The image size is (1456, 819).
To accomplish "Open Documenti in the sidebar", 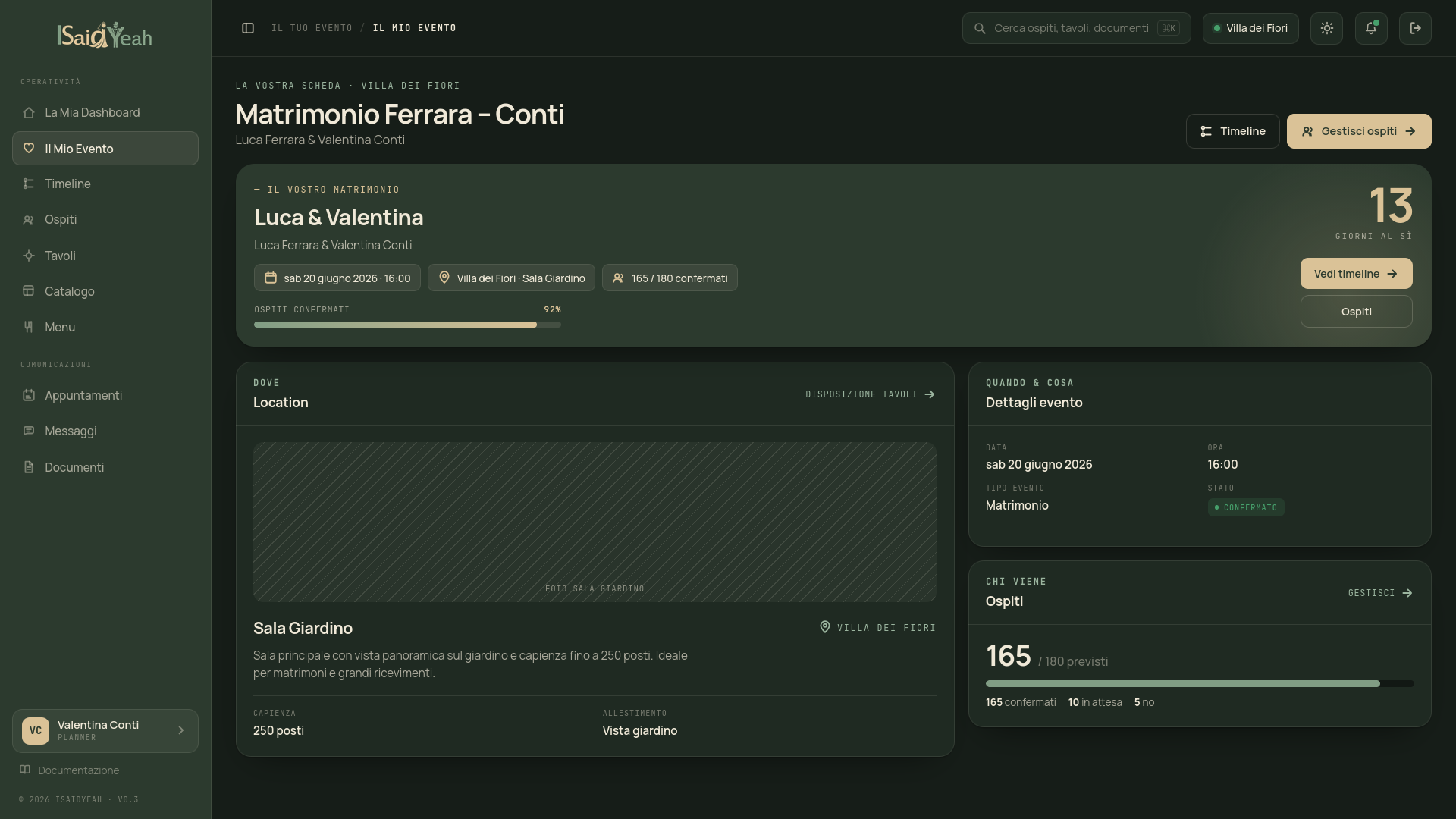I will tap(105, 467).
